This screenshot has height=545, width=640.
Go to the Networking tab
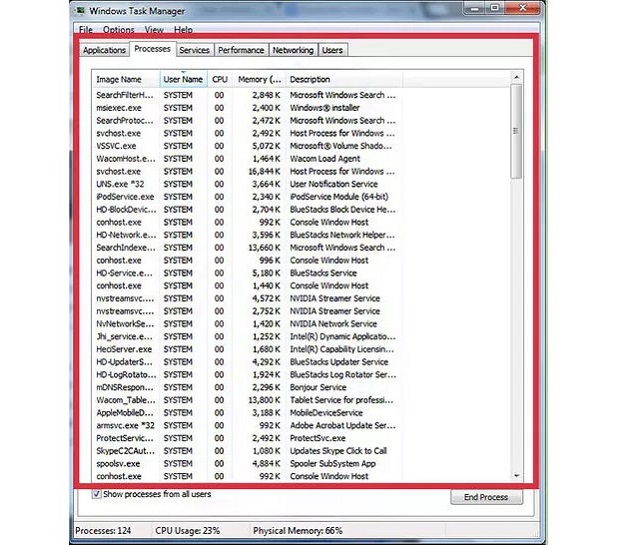tap(293, 50)
